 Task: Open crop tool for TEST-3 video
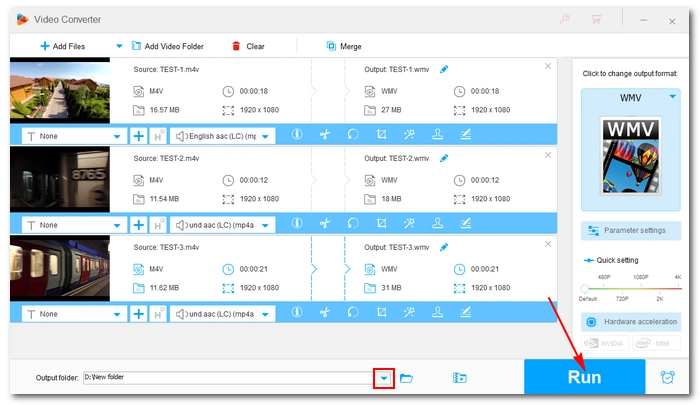click(381, 312)
